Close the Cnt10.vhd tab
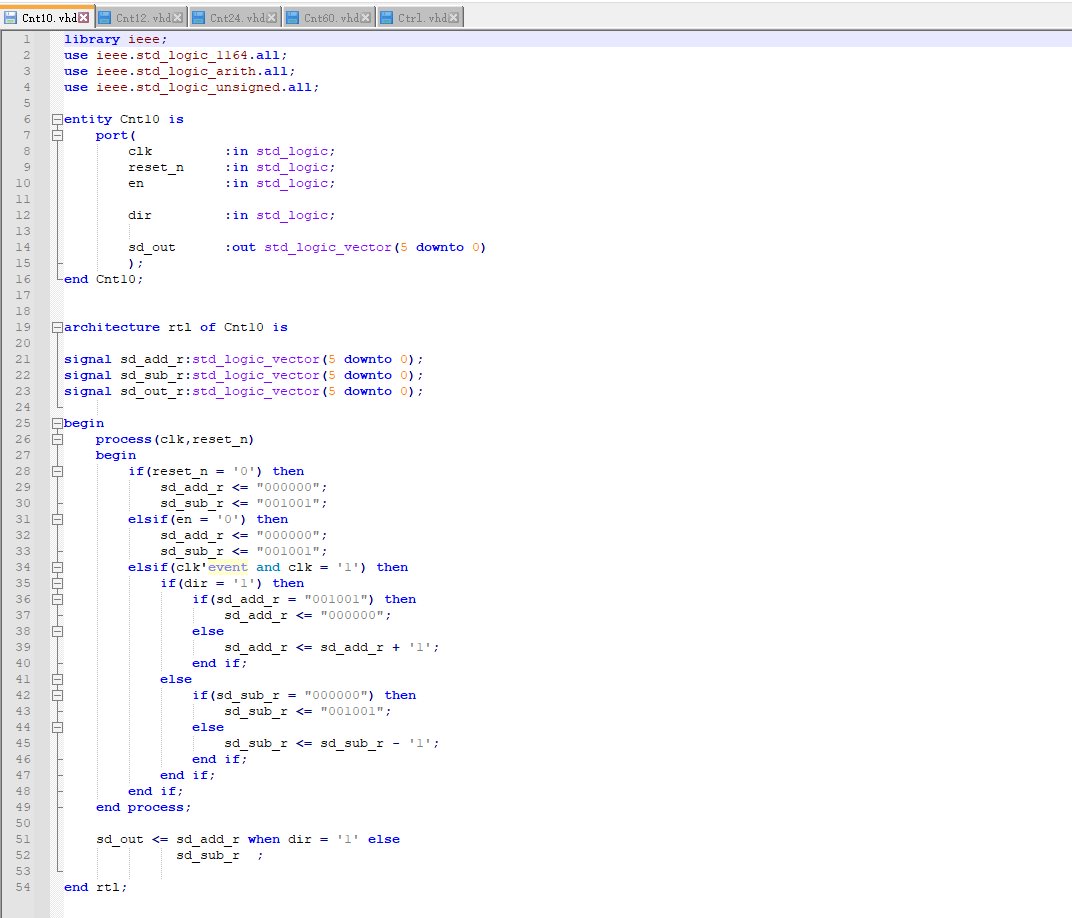This screenshot has height=918, width=1072. [83, 18]
